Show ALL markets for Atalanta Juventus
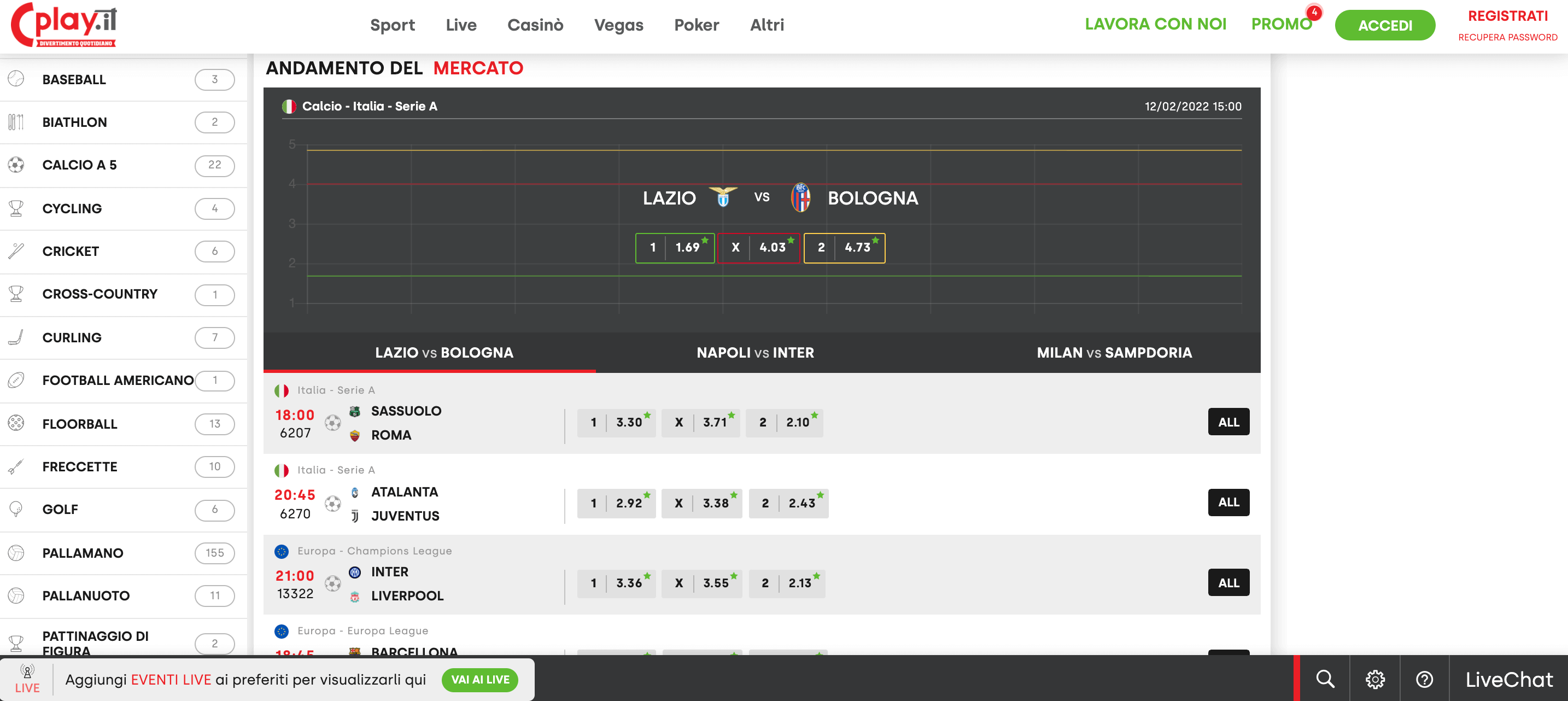Screen dimensions: 1568x701 click(x=1228, y=503)
